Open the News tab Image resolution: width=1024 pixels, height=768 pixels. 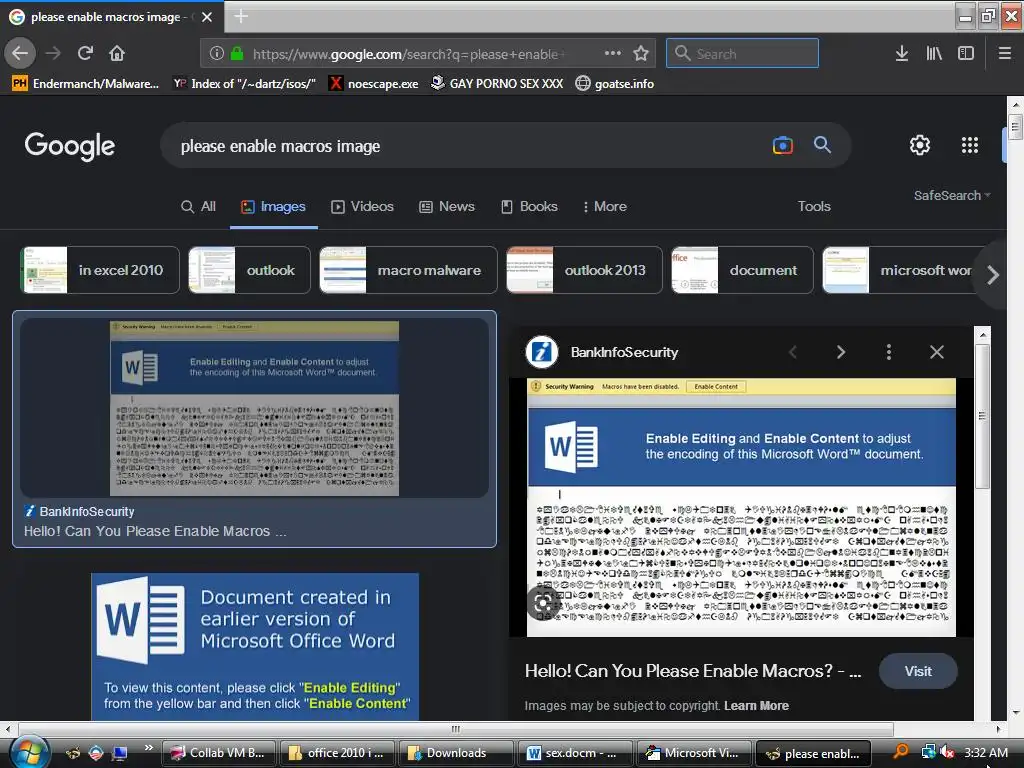click(x=447, y=206)
